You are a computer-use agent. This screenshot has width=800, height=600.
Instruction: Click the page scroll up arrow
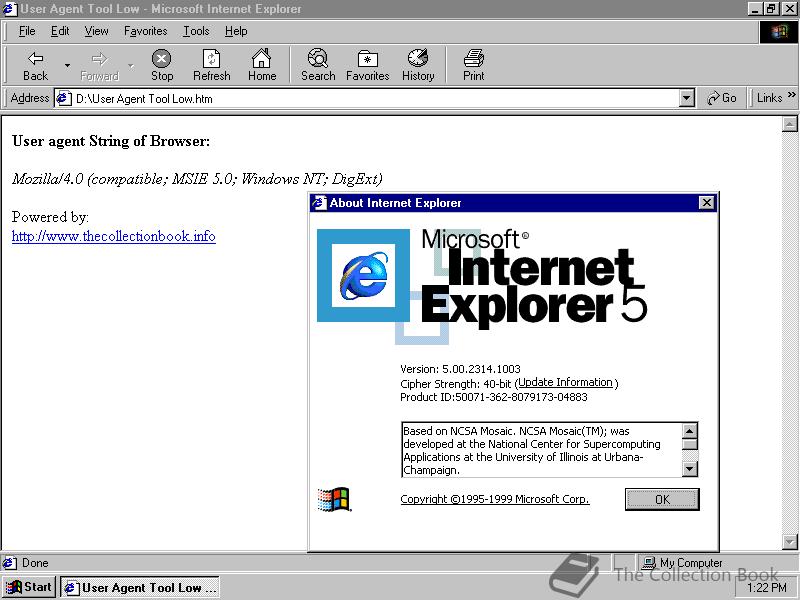[789, 123]
